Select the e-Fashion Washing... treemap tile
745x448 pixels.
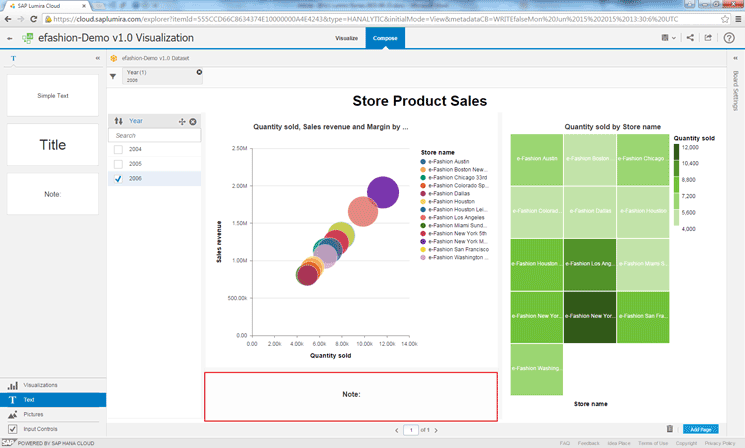coord(537,370)
